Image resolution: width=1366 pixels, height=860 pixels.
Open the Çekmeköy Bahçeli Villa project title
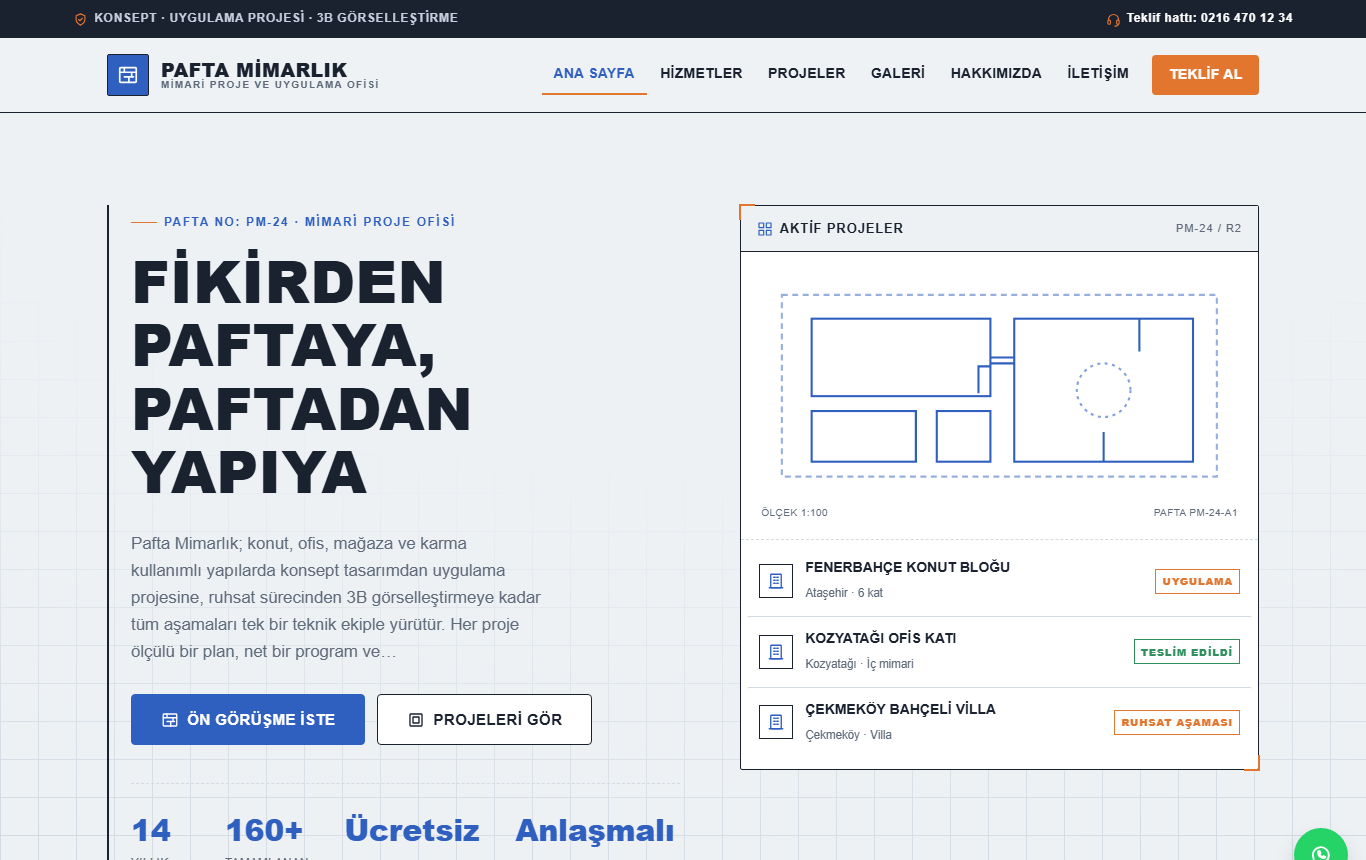tap(900, 709)
